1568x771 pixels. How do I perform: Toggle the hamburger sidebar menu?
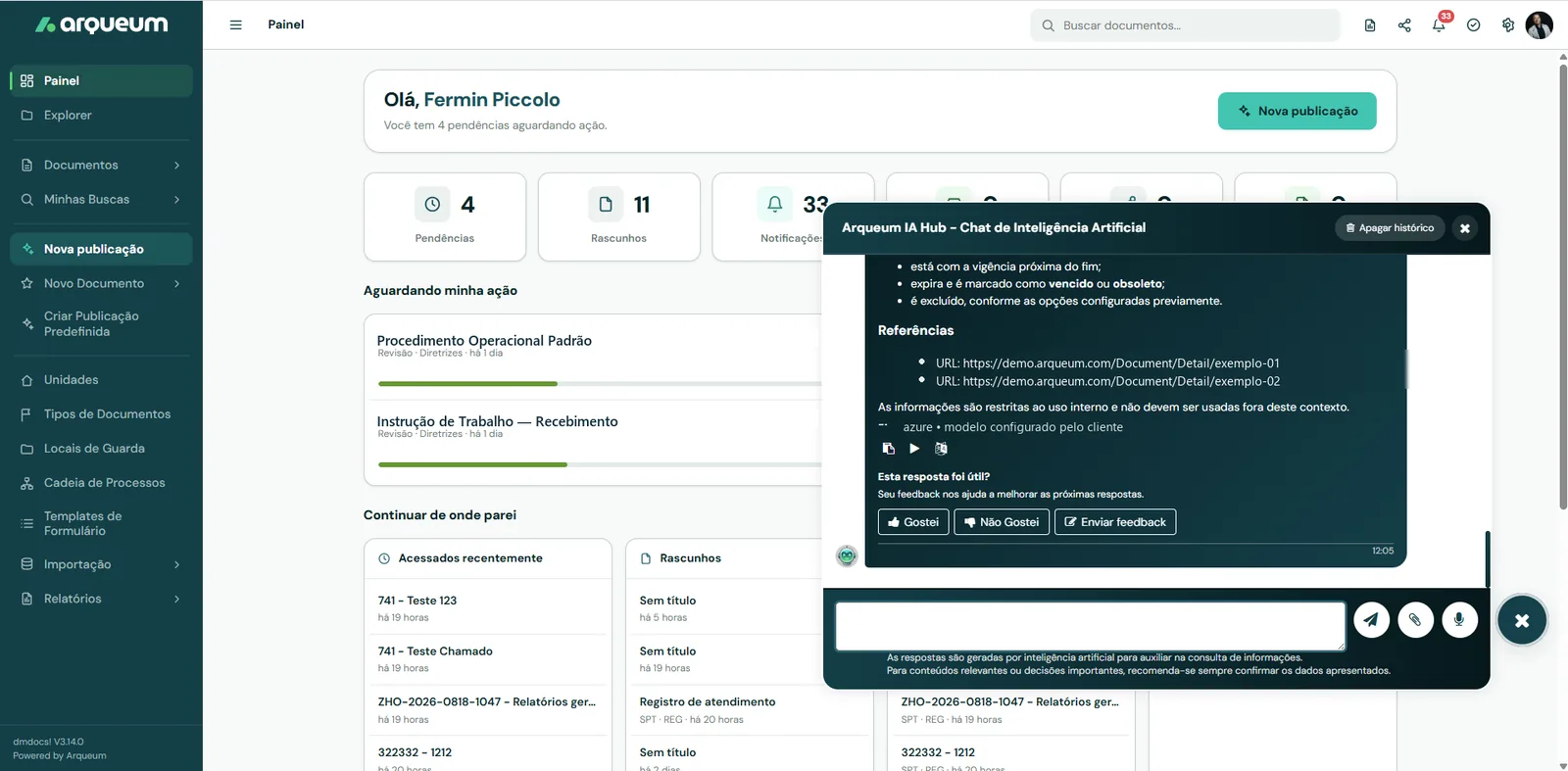(x=235, y=24)
